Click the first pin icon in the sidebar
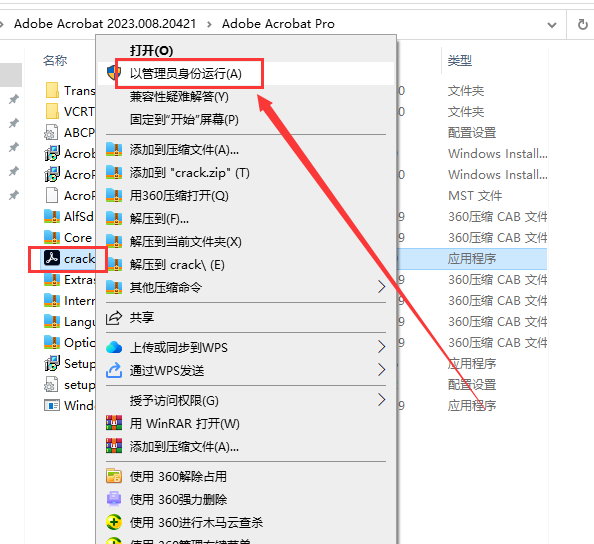The image size is (594, 544). (14, 99)
